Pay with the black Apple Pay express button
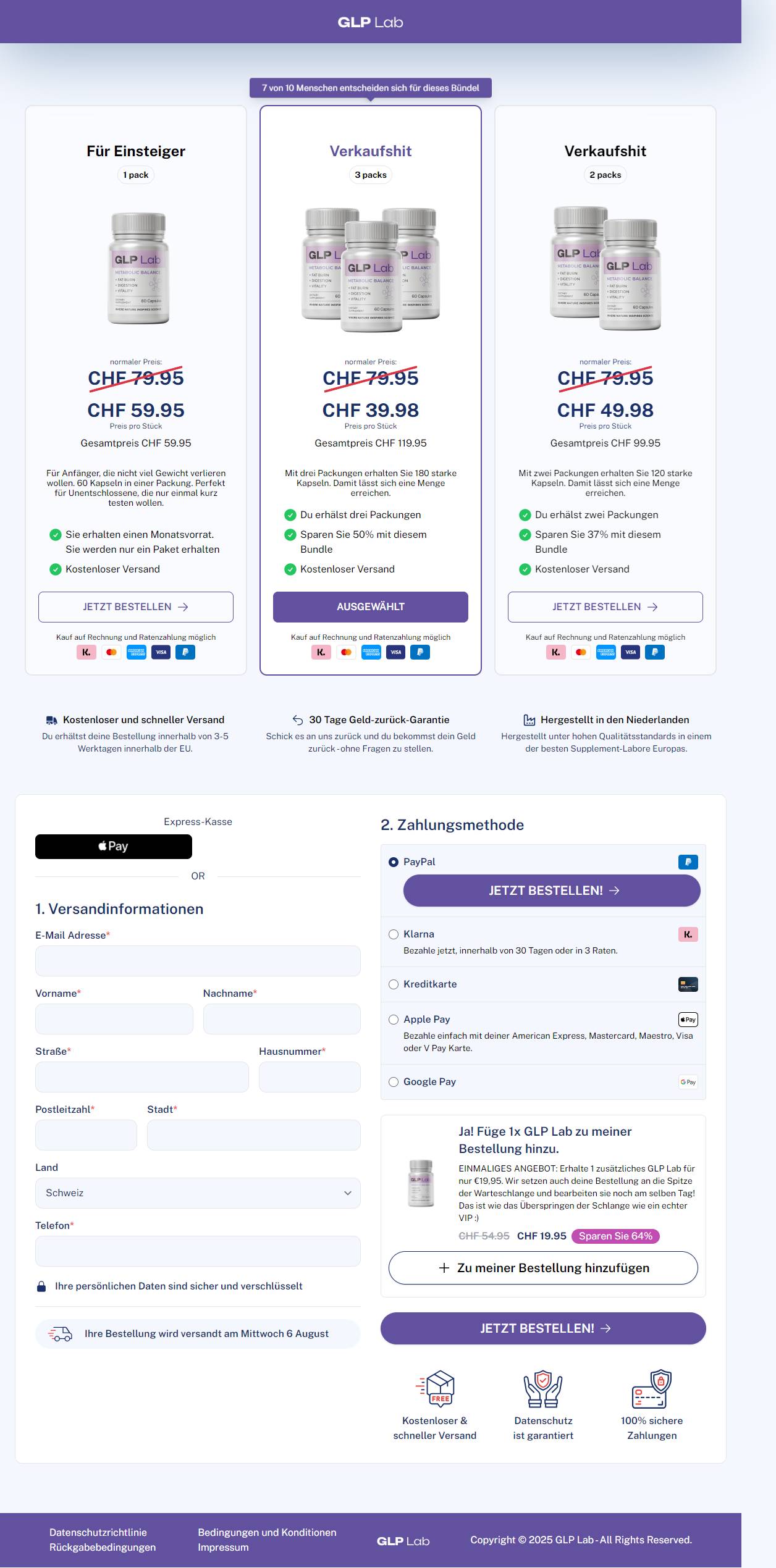776x1568 pixels. (x=114, y=847)
